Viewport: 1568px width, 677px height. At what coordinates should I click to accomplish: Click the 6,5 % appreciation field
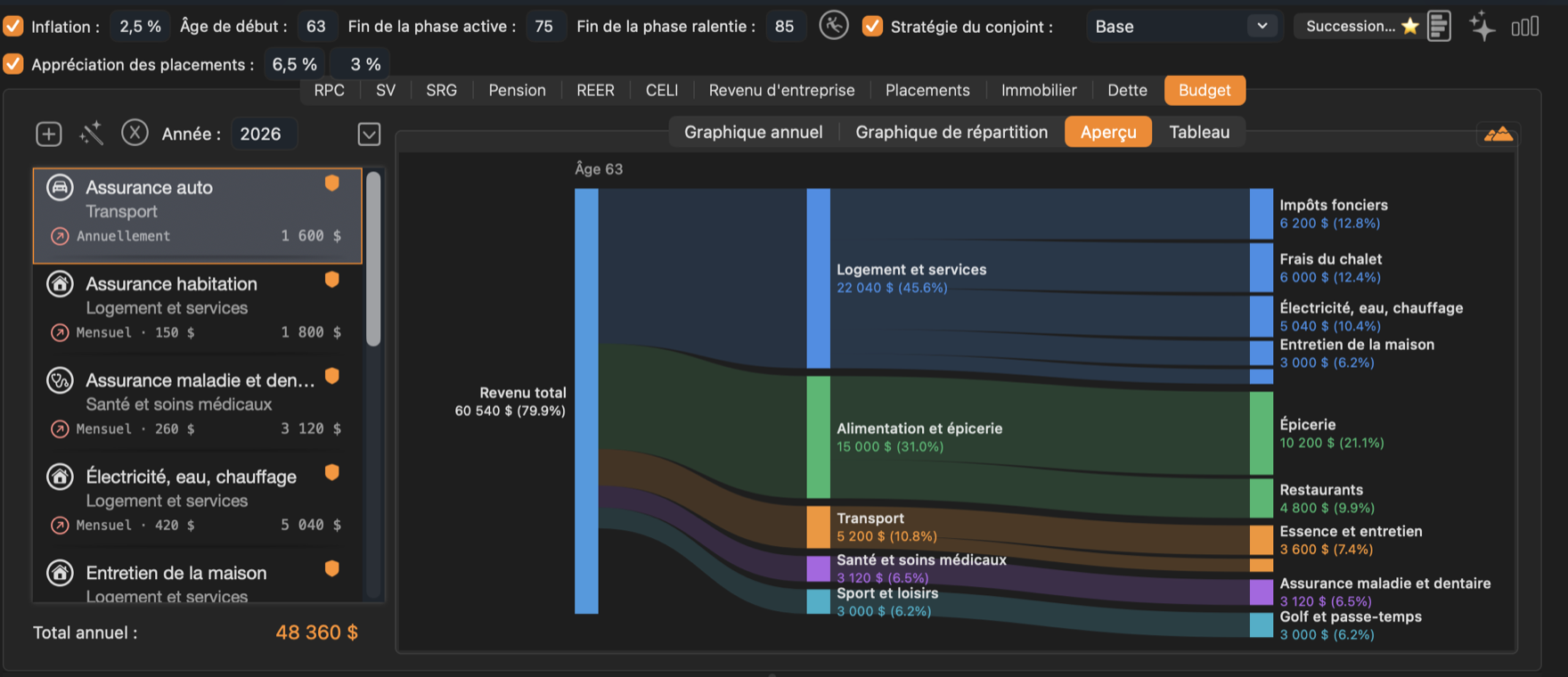295,64
